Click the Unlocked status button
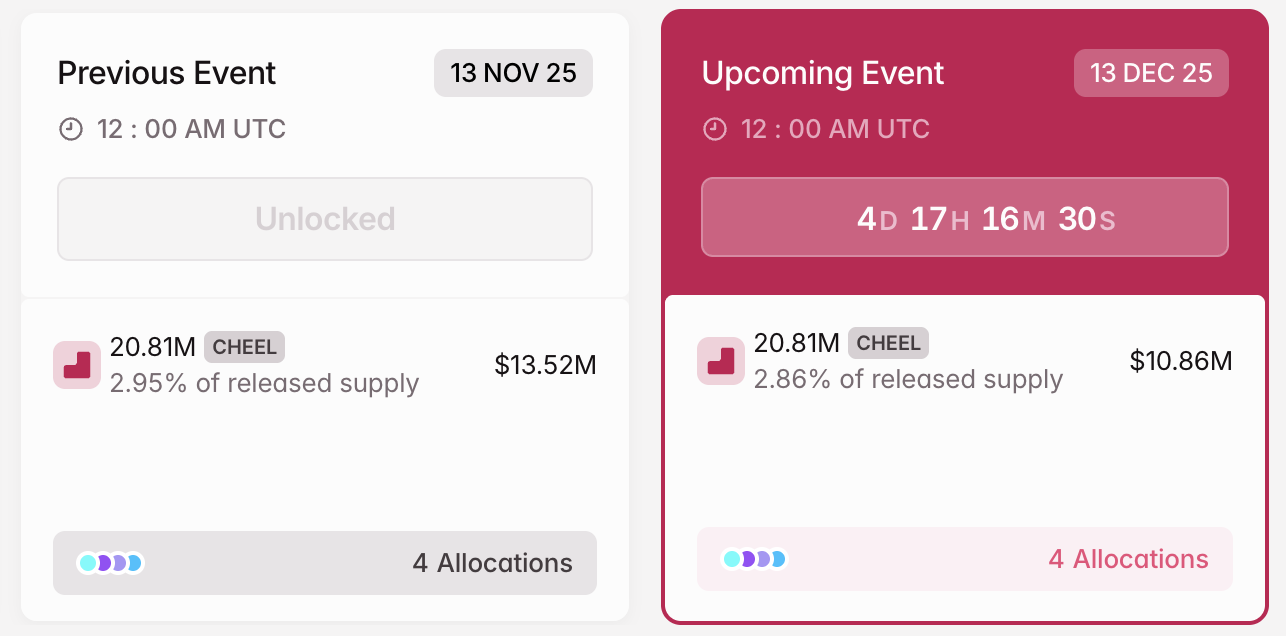Image resolution: width=1286 pixels, height=636 pixels. [324, 218]
